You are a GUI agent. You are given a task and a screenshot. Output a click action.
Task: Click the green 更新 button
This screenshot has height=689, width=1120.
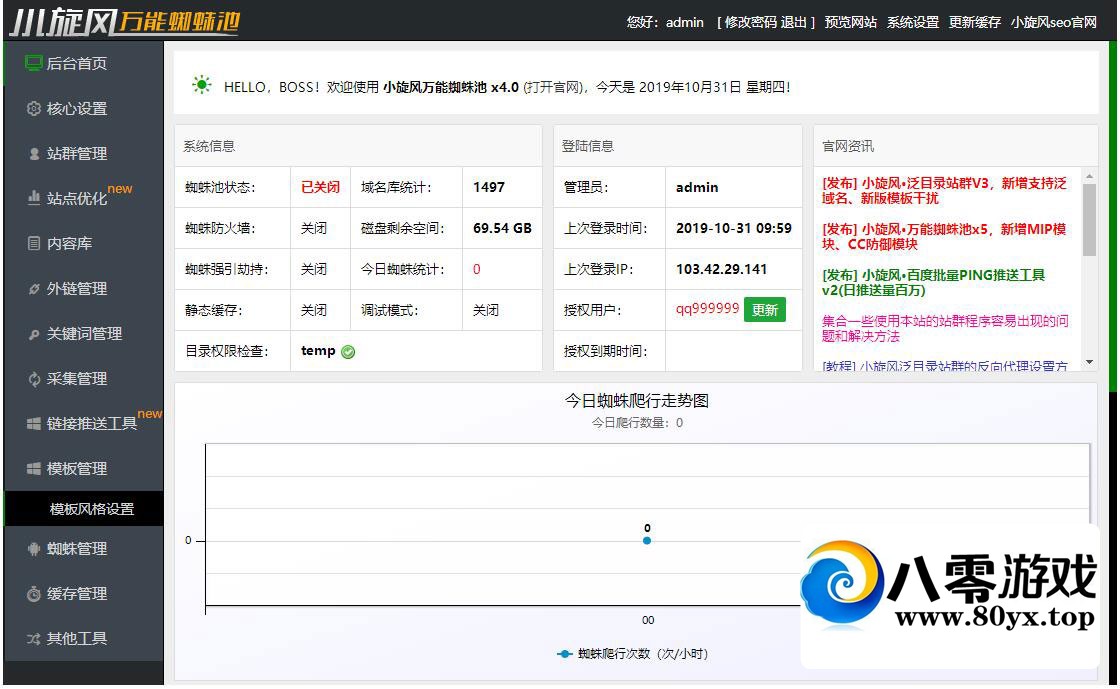pos(765,310)
